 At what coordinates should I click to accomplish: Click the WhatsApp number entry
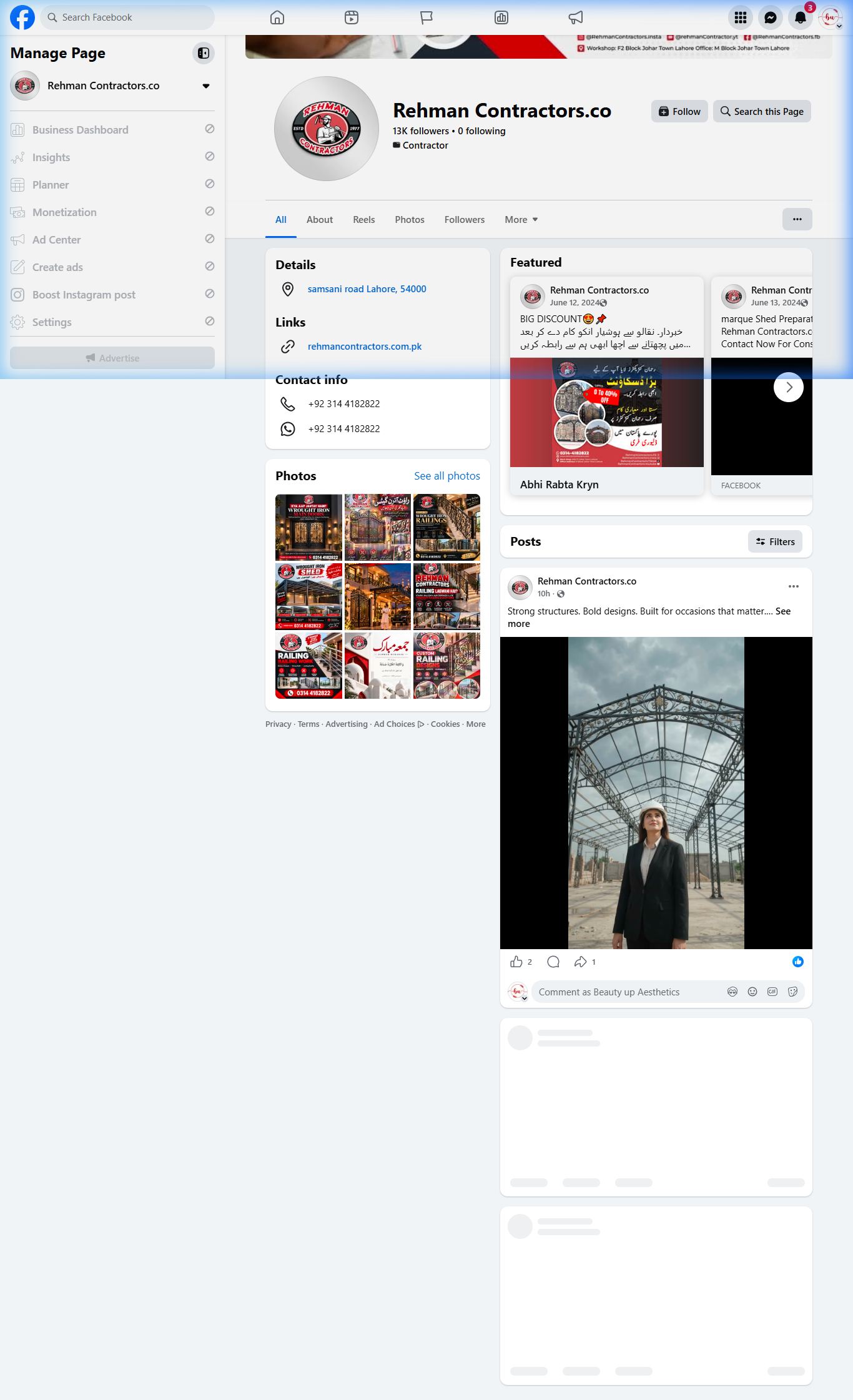344,429
